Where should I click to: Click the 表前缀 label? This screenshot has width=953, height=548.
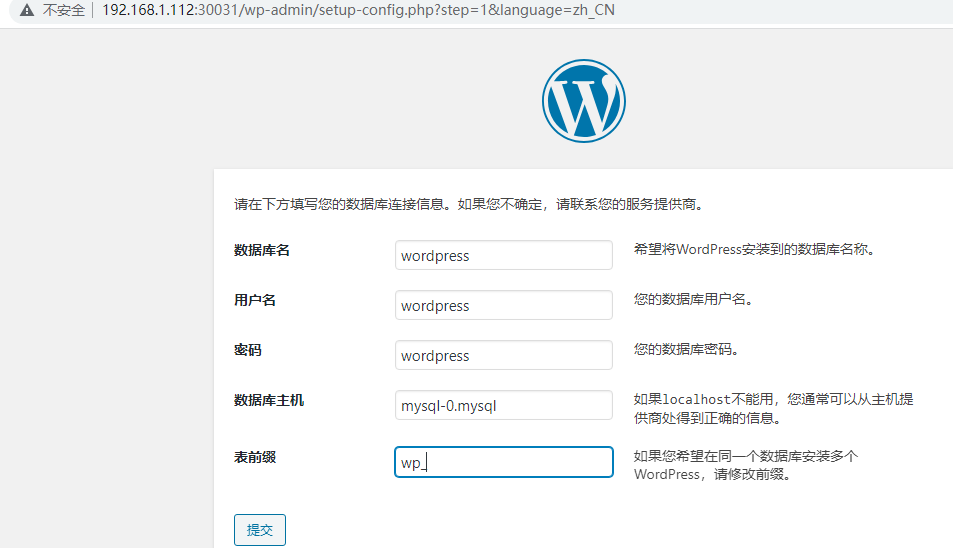tap(255, 457)
